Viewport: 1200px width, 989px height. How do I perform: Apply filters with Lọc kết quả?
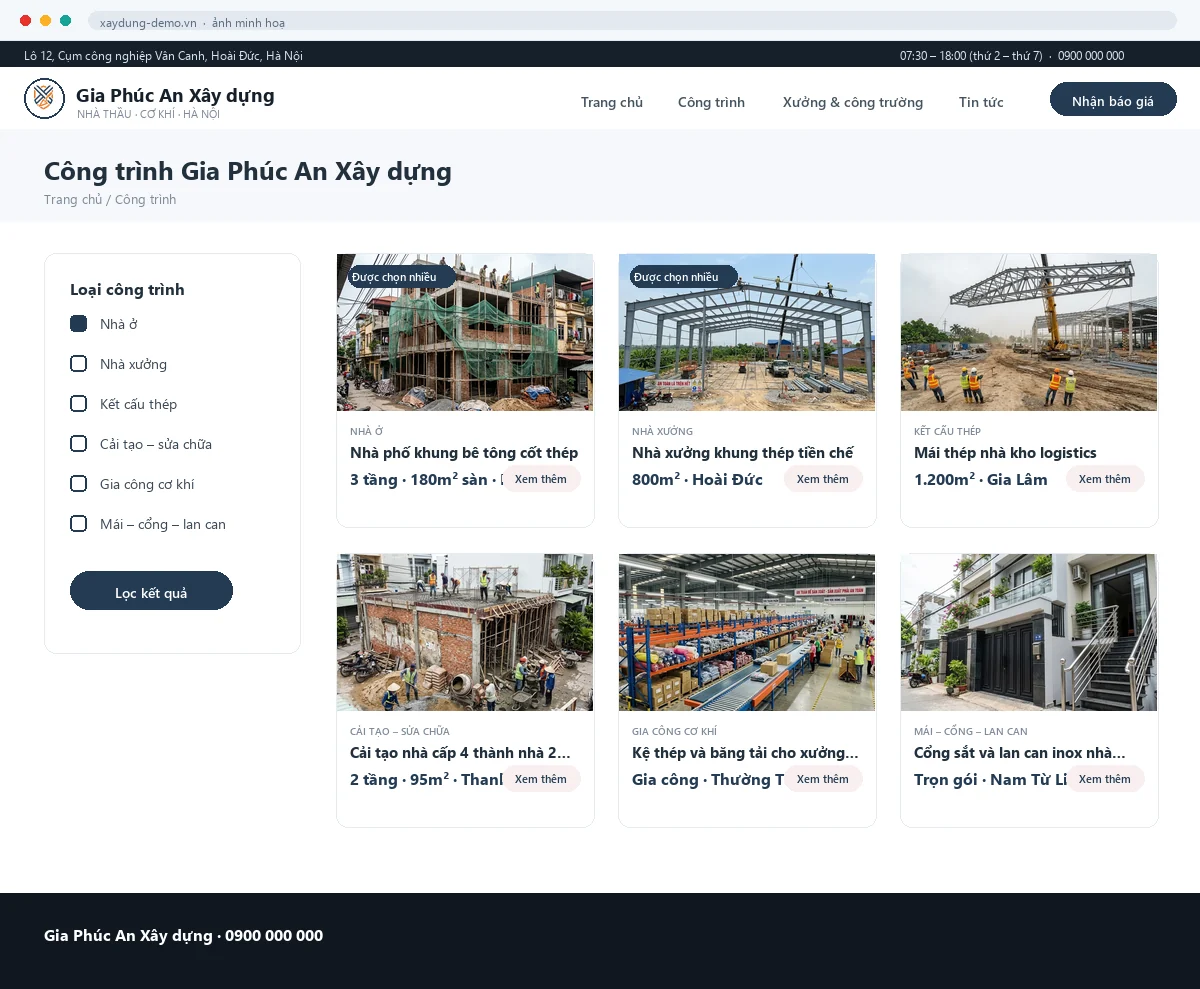(151, 591)
